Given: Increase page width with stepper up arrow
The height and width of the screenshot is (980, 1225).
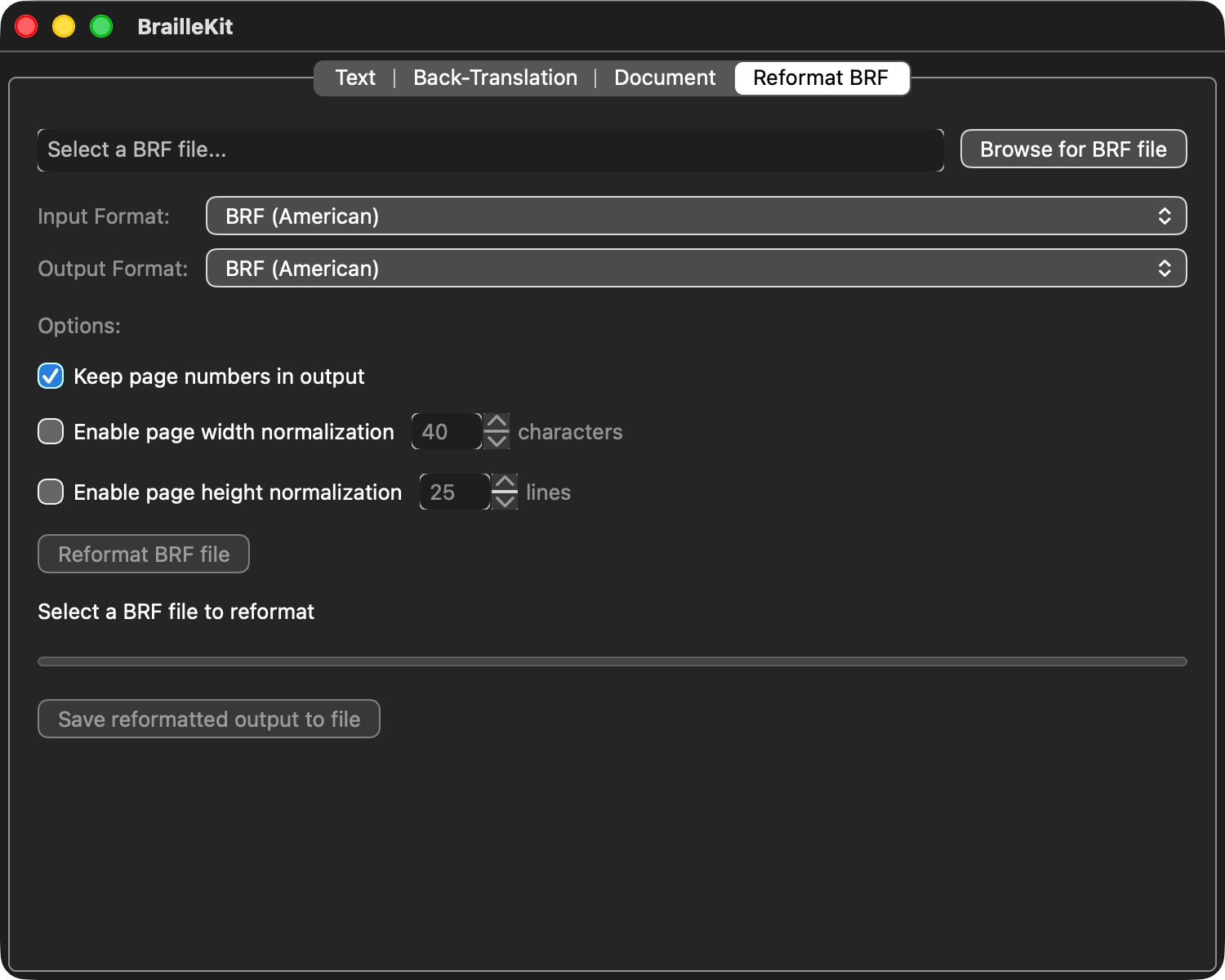Looking at the screenshot, I should click(x=497, y=422).
